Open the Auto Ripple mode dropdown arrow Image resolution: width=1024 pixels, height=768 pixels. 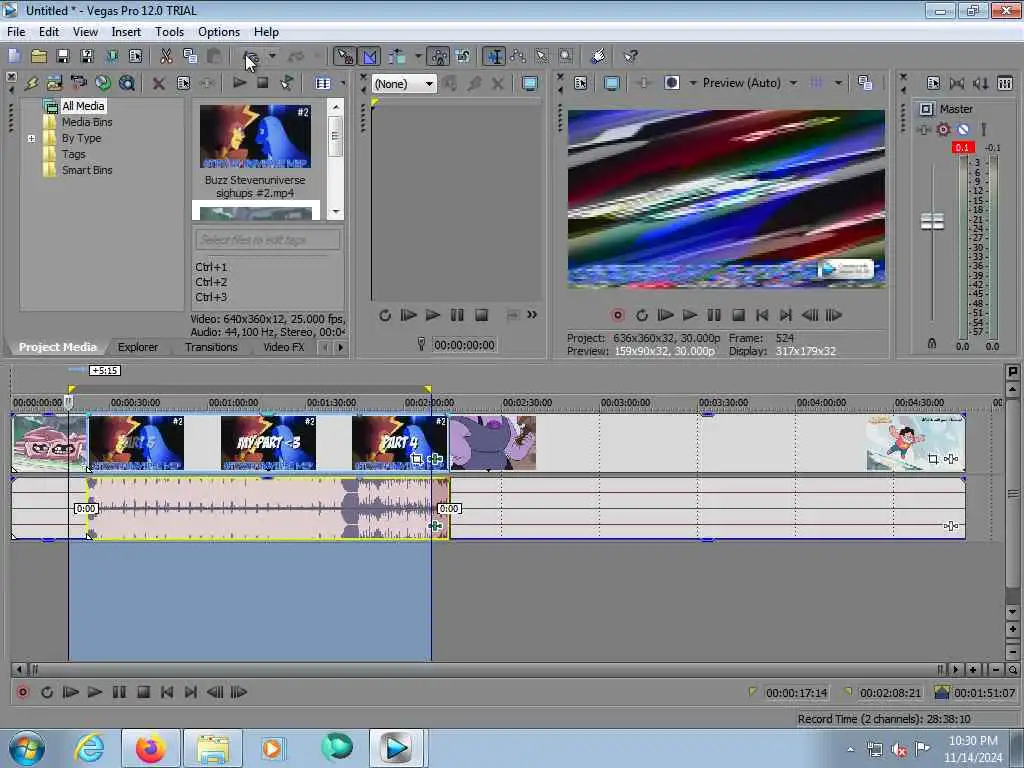(418, 57)
